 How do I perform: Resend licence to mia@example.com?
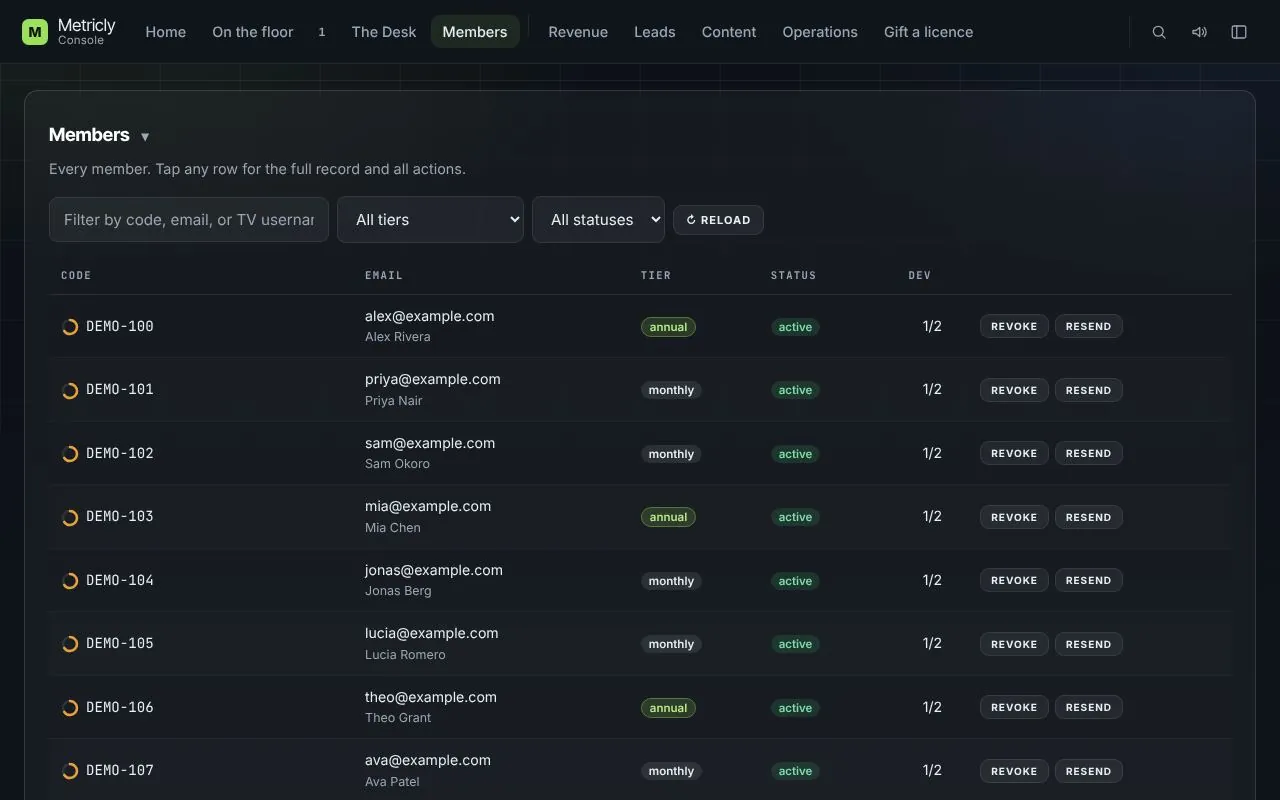(x=1089, y=517)
